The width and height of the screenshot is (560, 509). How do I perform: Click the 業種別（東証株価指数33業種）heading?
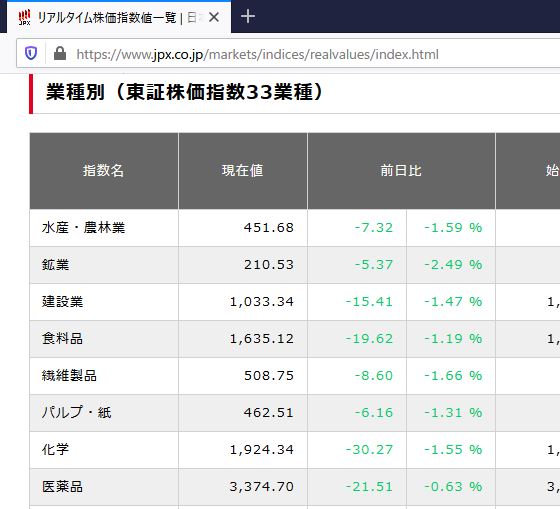[x=184, y=92]
